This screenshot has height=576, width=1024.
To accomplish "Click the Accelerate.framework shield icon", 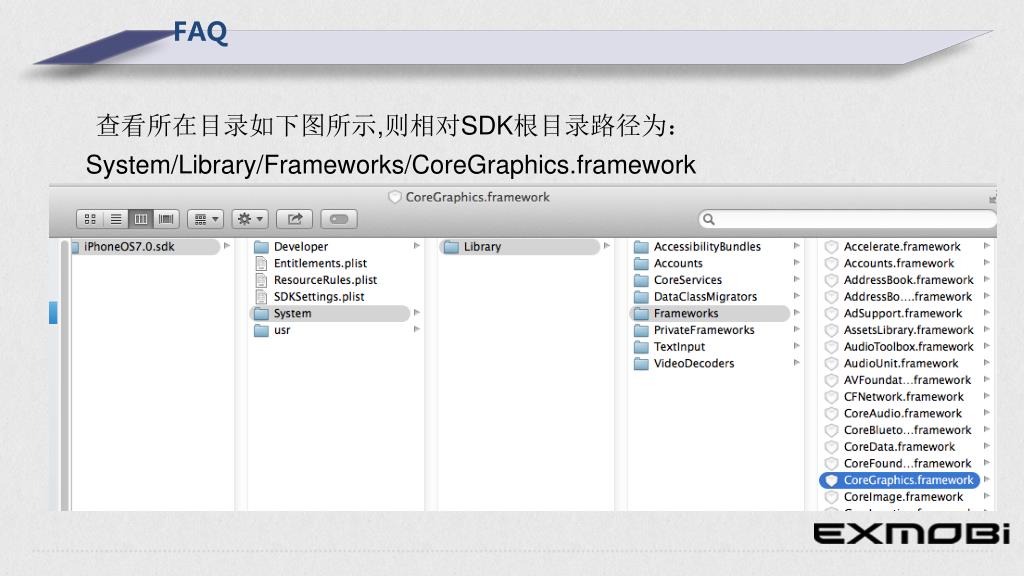I will (x=831, y=246).
